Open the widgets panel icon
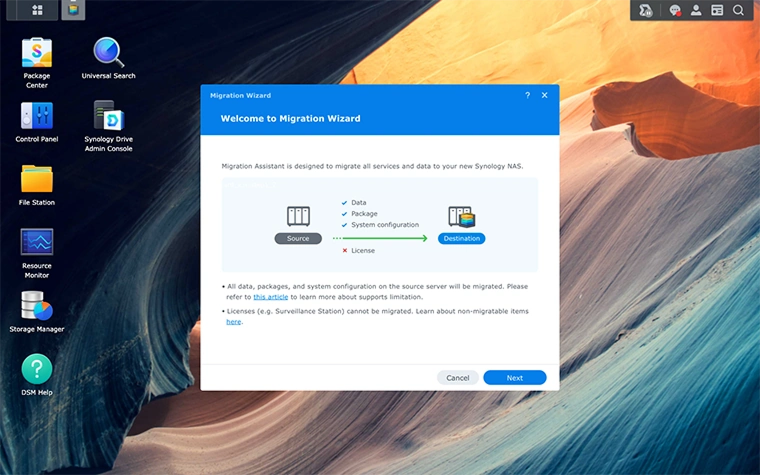 [x=717, y=10]
